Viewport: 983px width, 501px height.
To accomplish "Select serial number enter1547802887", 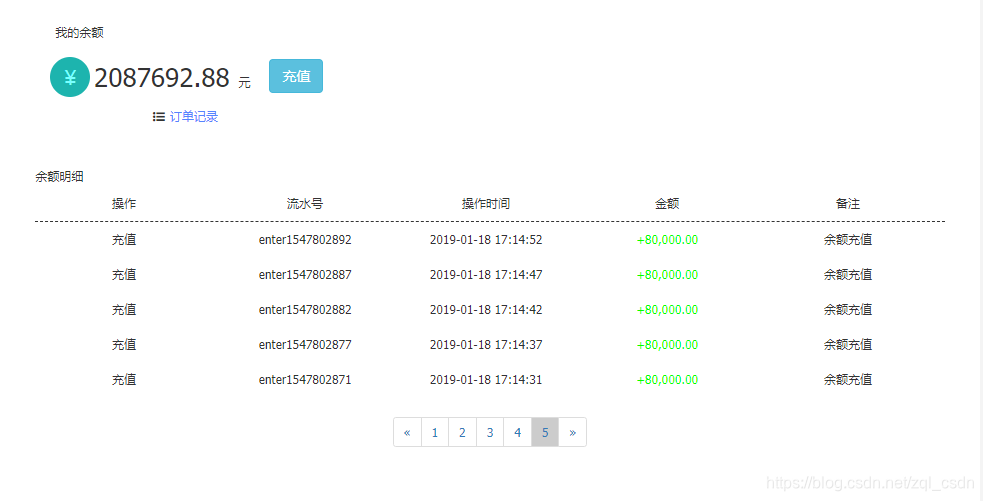I will pyautogui.click(x=305, y=275).
